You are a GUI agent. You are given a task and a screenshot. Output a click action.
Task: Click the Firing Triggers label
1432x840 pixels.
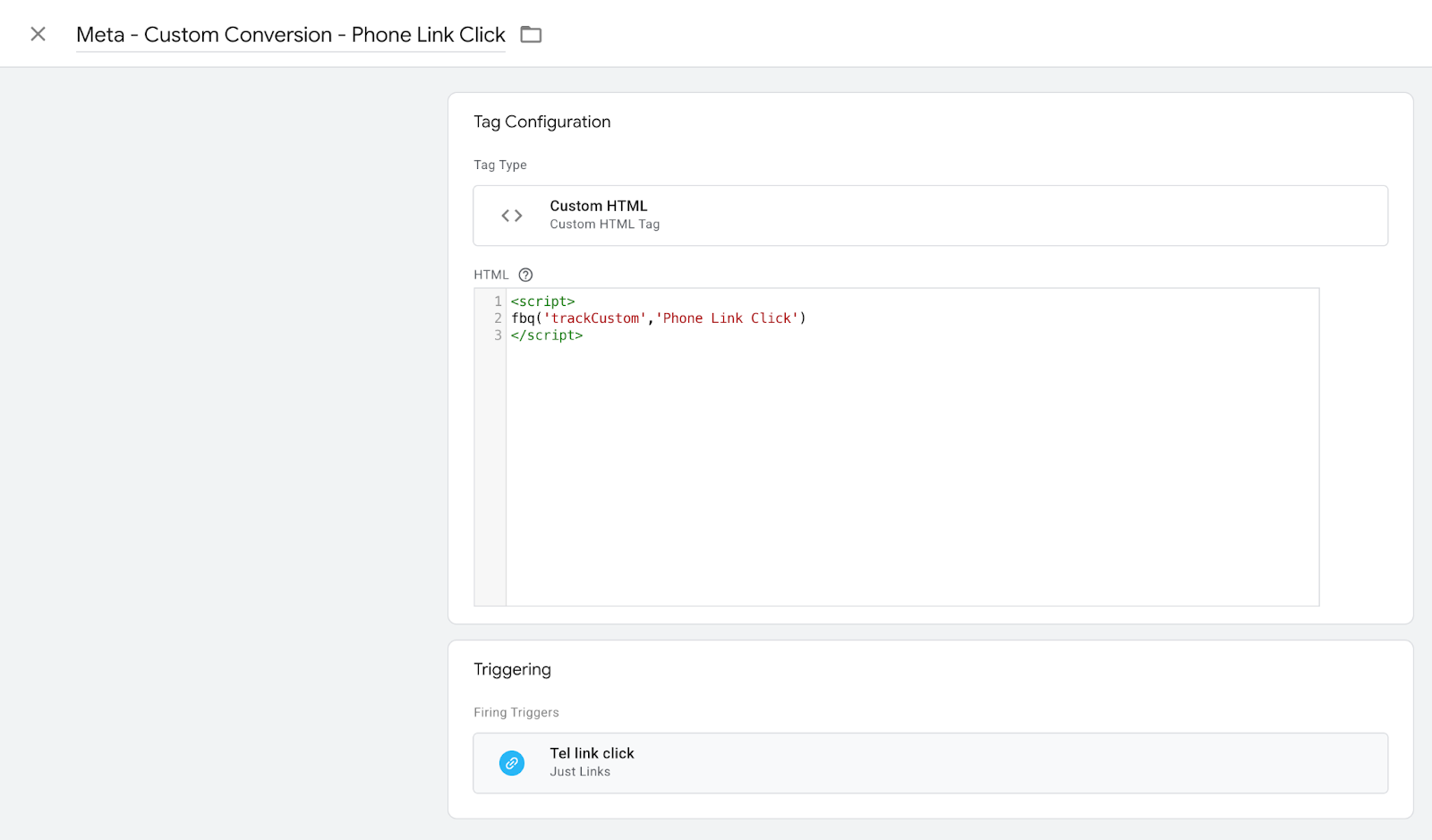pyautogui.click(x=516, y=712)
